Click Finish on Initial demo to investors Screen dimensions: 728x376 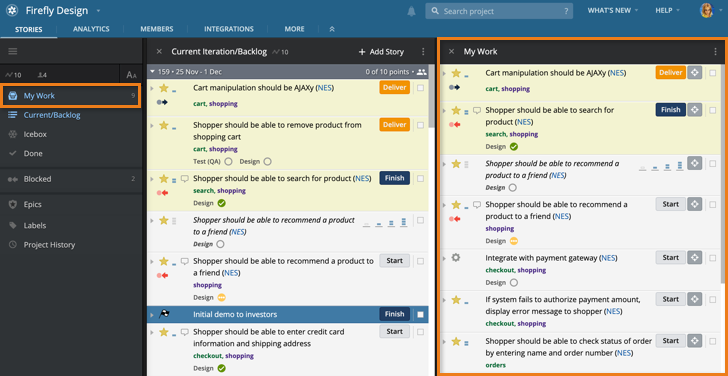point(395,314)
